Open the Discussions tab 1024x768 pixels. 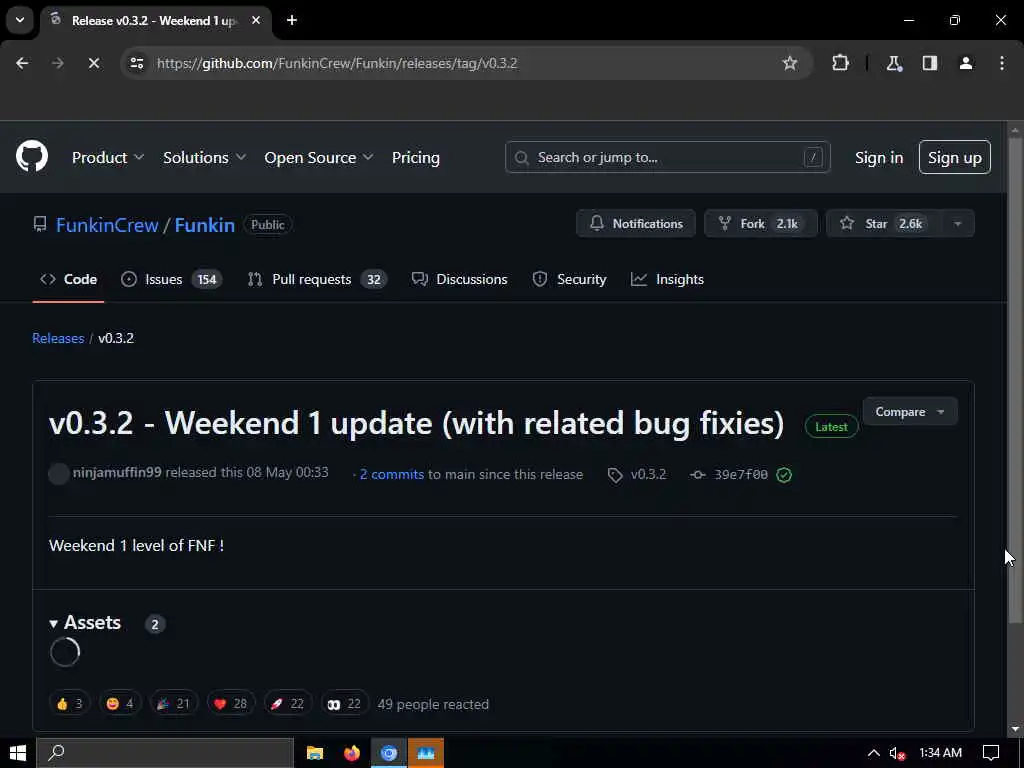click(460, 279)
